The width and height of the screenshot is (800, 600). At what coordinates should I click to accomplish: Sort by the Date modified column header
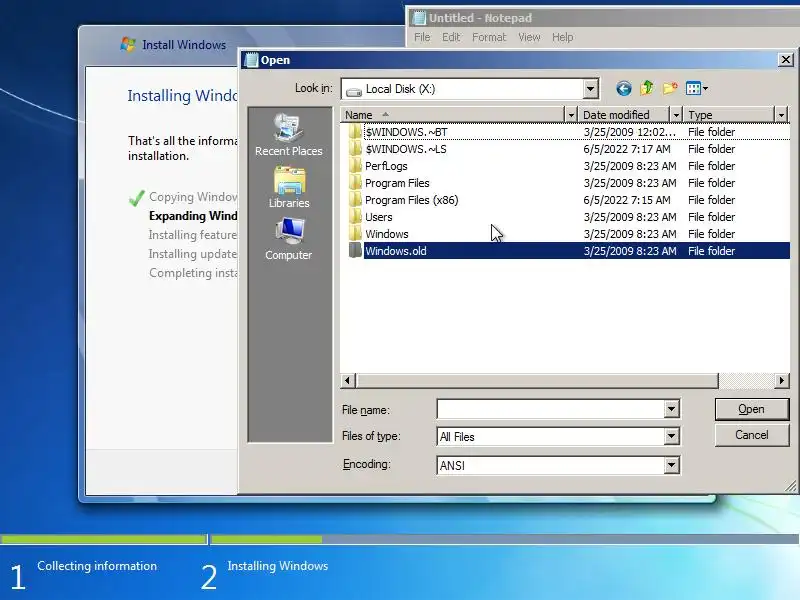coord(624,115)
